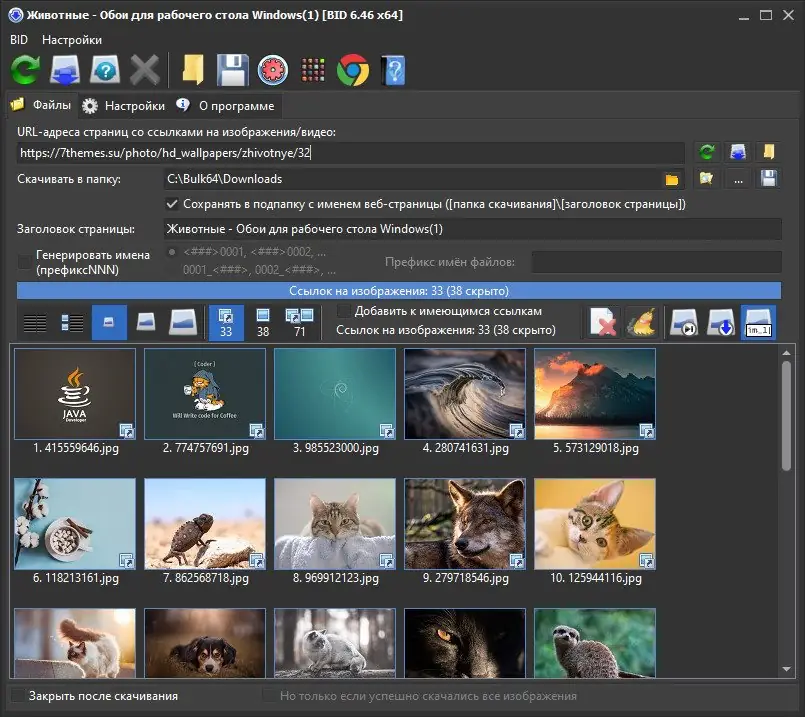Click the broom cleanup icon
This screenshot has width=805, height=717.
click(x=640, y=322)
